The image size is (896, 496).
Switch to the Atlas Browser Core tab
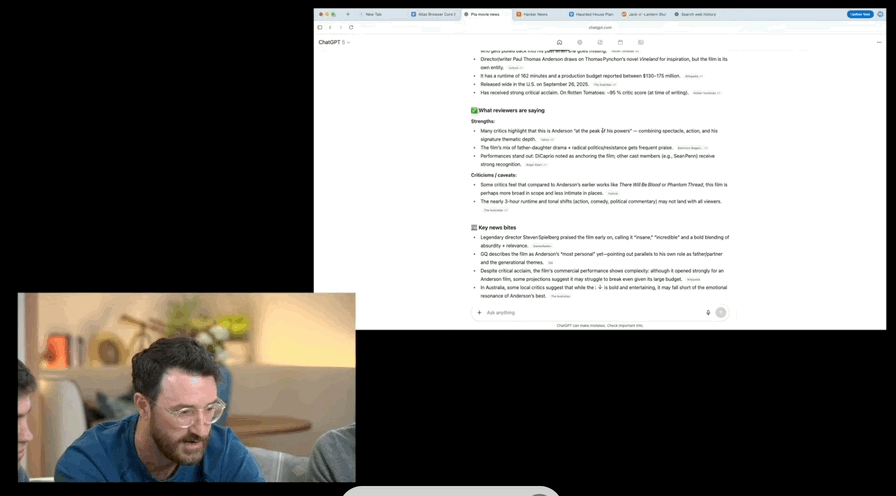click(433, 14)
